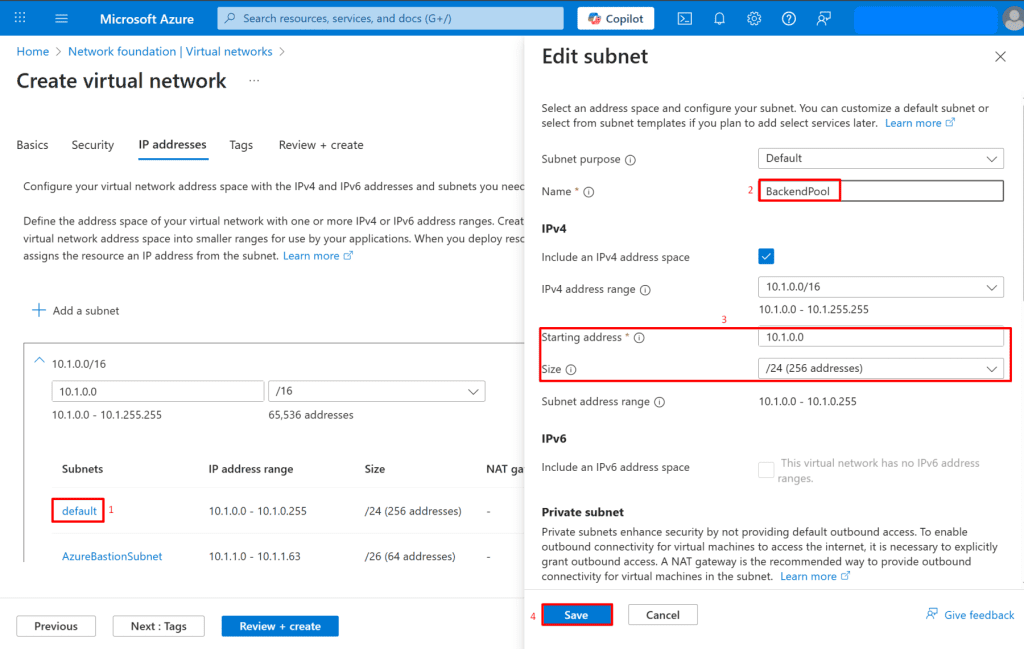
Task: Open the Azure portal hamburger menu
Action: tap(61, 18)
